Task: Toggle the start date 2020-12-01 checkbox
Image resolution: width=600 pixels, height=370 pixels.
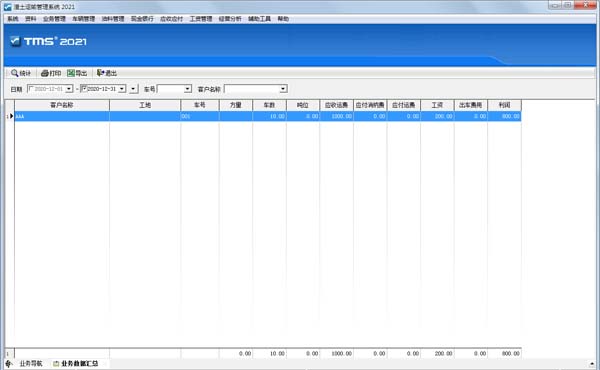Action: tap(31, 88)
